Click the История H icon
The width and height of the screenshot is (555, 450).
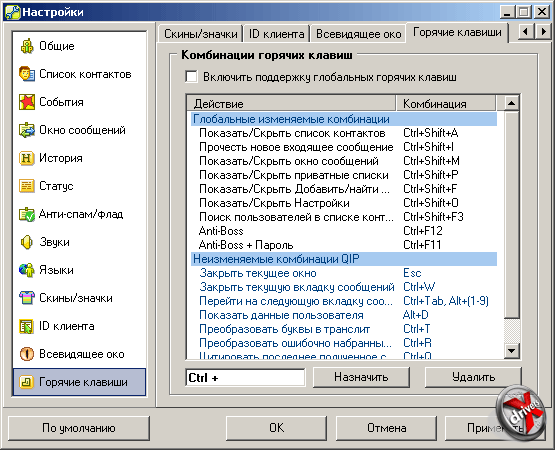pyautogui.click(x=27, y=158)
